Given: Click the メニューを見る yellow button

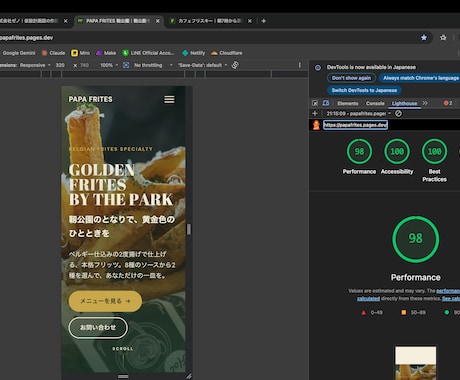Looking at the screenshot, I should [105, 301].
